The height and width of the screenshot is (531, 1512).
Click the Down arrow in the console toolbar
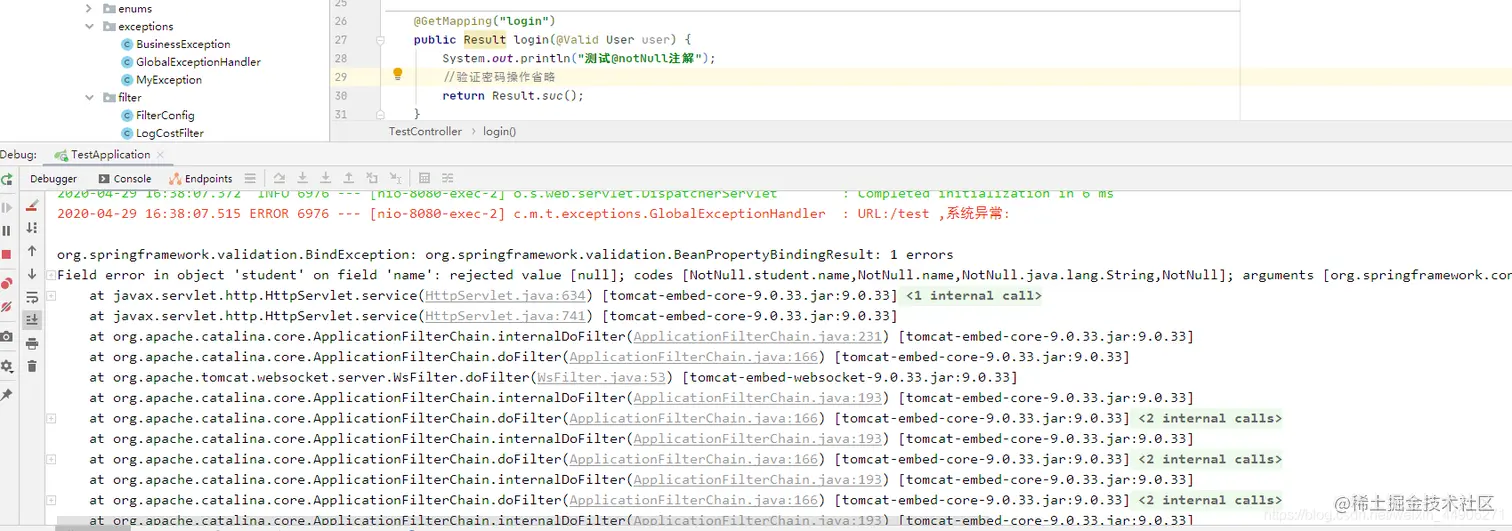click(32, 274)
